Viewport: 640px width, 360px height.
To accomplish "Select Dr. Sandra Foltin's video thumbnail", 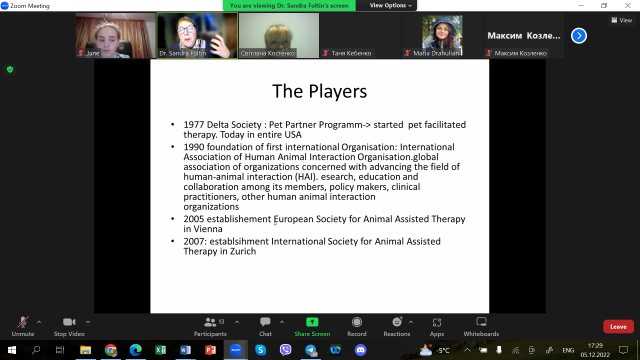I will [197, 35].
